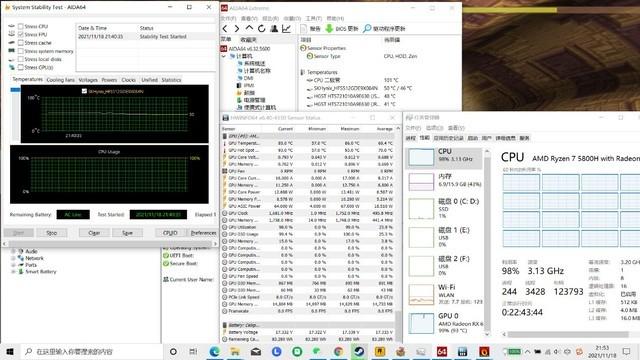This screenshot has height=360, width=640.
Task: Launch Microsoft Edge from taskbar
Action: (214, 351)
